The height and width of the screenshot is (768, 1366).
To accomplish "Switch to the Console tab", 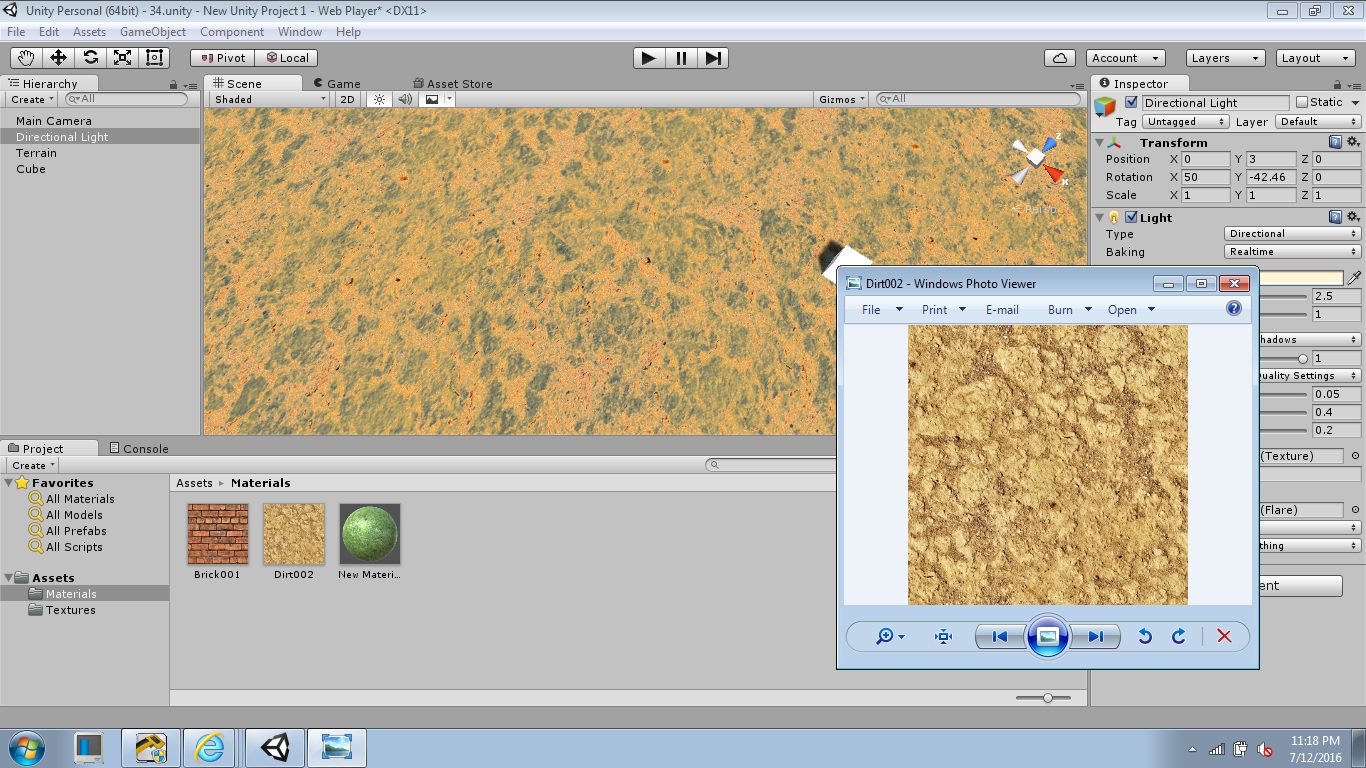I will [138, 448].
